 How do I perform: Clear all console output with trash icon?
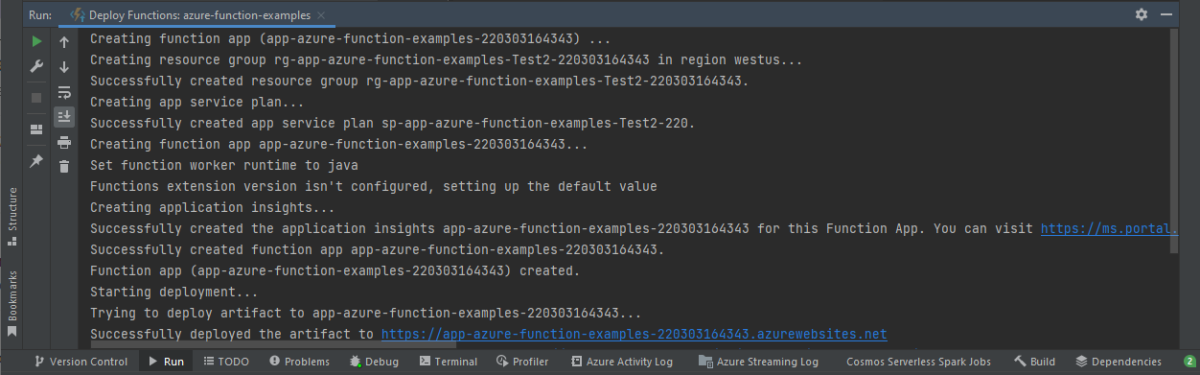(x=64, y=167)
